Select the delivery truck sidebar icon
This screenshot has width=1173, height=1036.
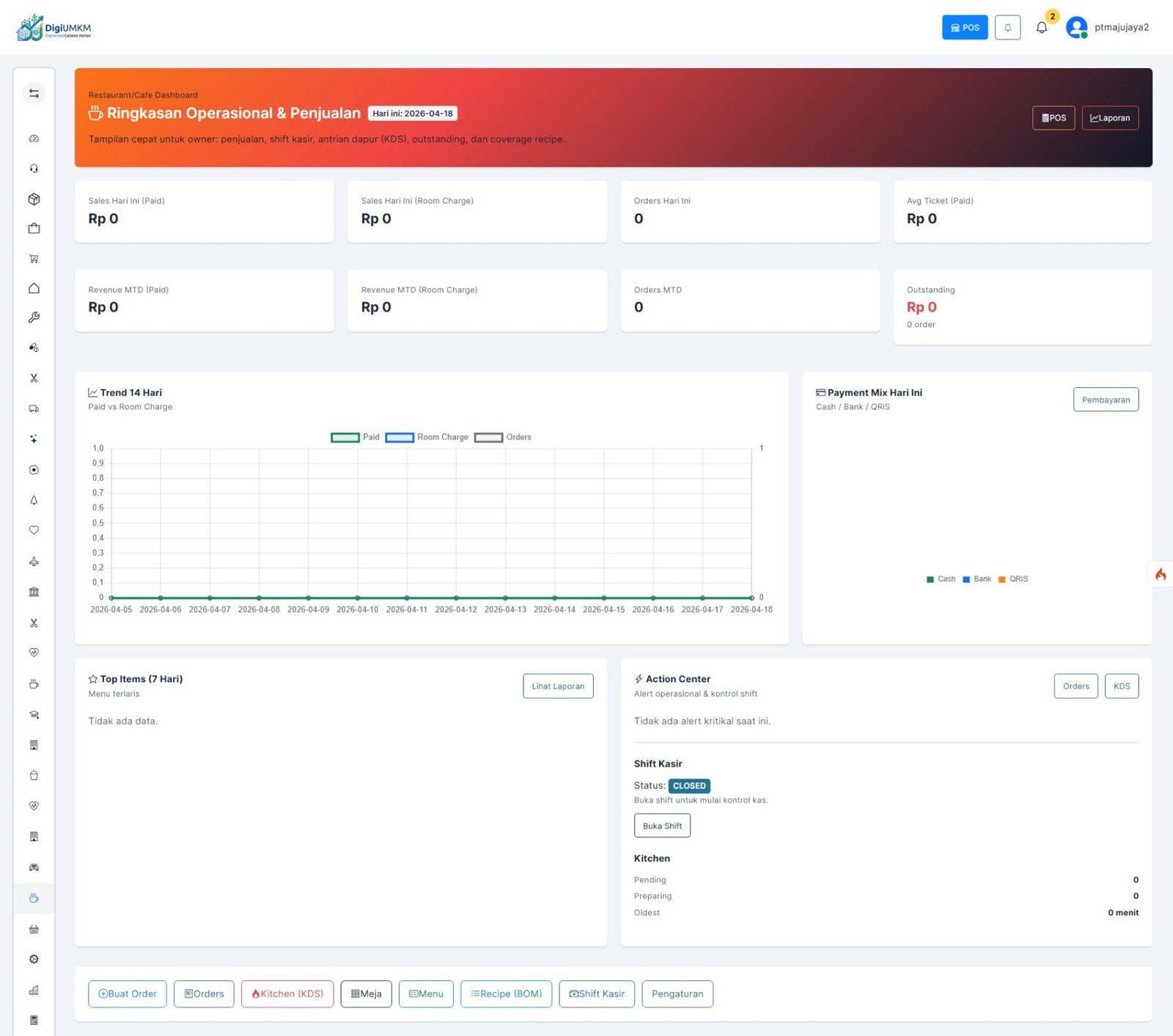click(34, 408)
